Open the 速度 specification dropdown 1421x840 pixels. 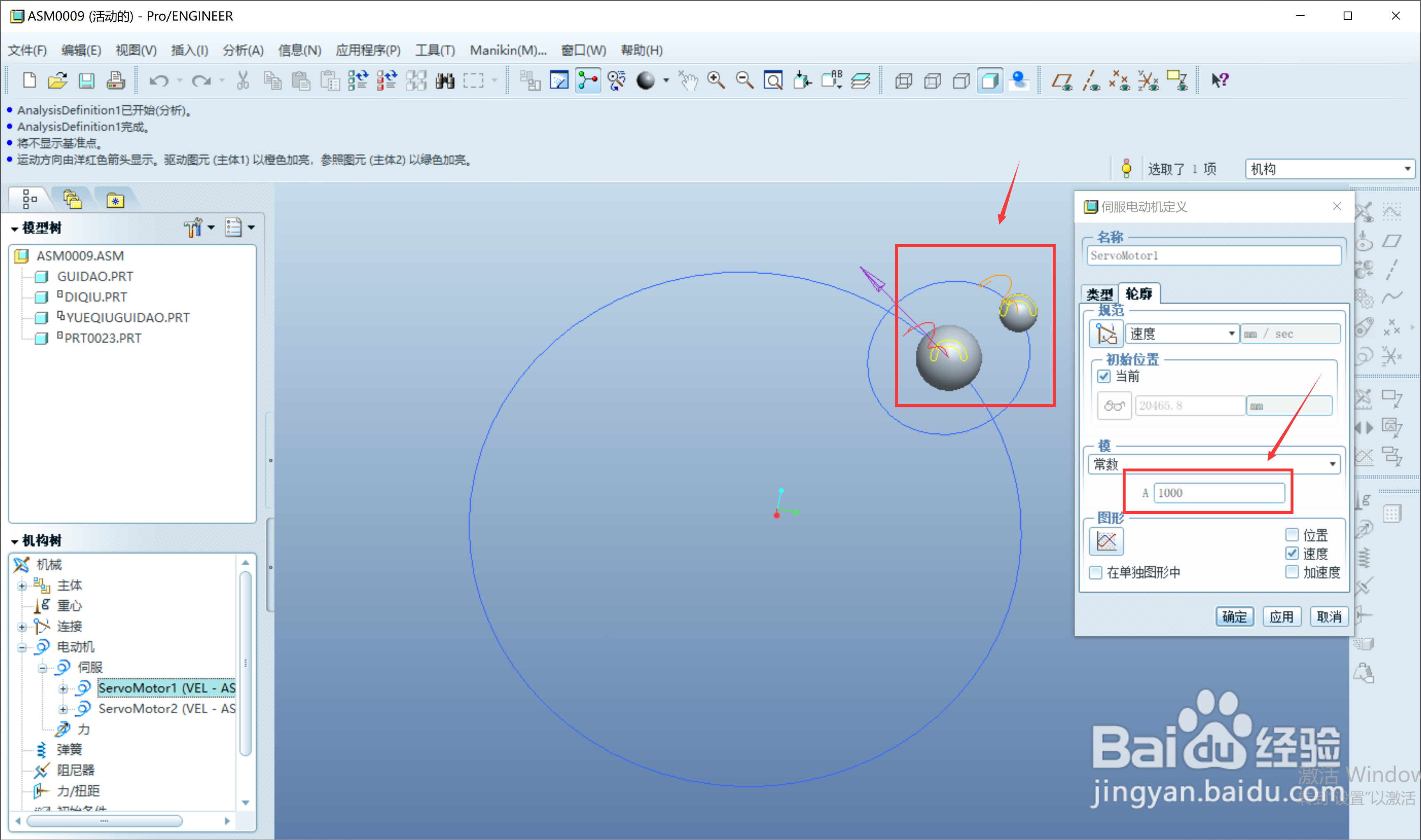point(1231,334)
